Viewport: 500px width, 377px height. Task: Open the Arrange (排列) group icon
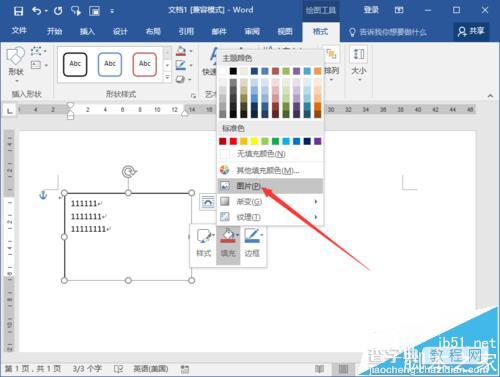coord(331,54)
